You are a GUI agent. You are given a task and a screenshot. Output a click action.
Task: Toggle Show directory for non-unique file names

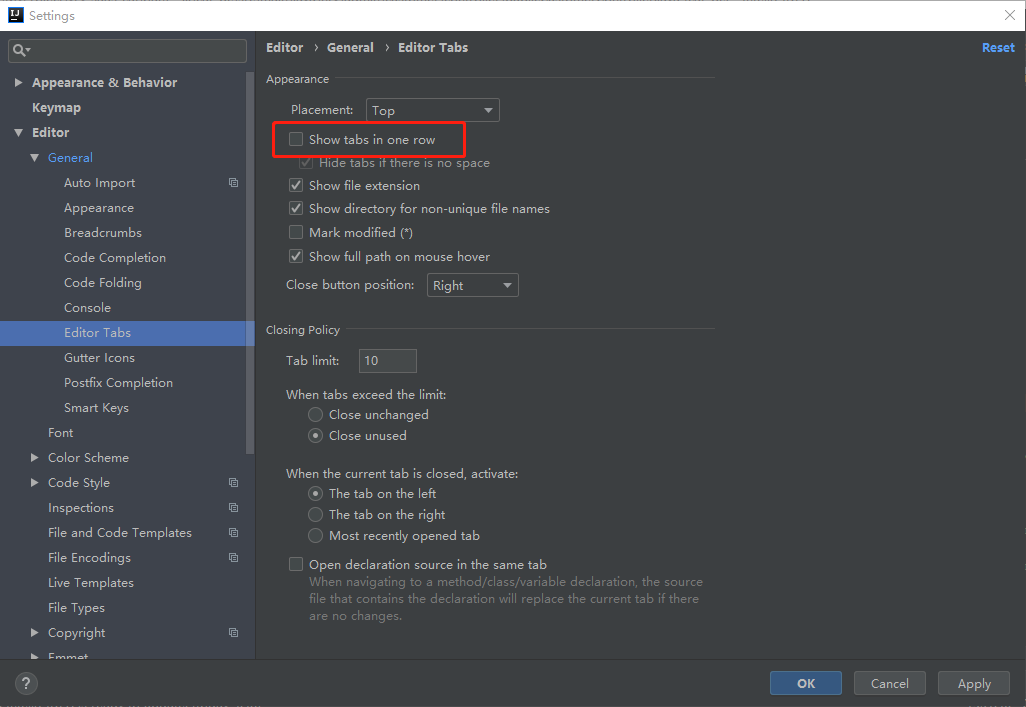296,208
